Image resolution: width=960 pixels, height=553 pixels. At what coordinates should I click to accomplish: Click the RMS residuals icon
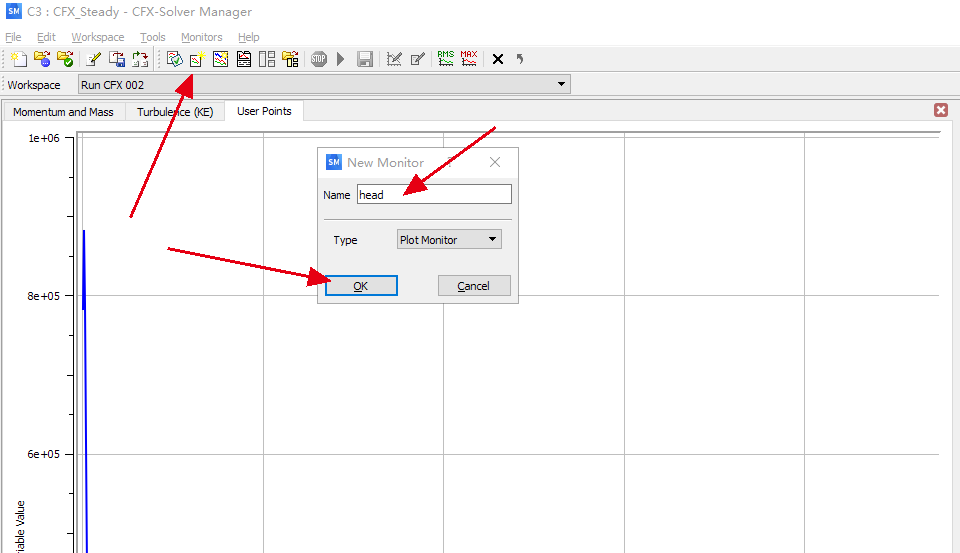tap(445, 59)
